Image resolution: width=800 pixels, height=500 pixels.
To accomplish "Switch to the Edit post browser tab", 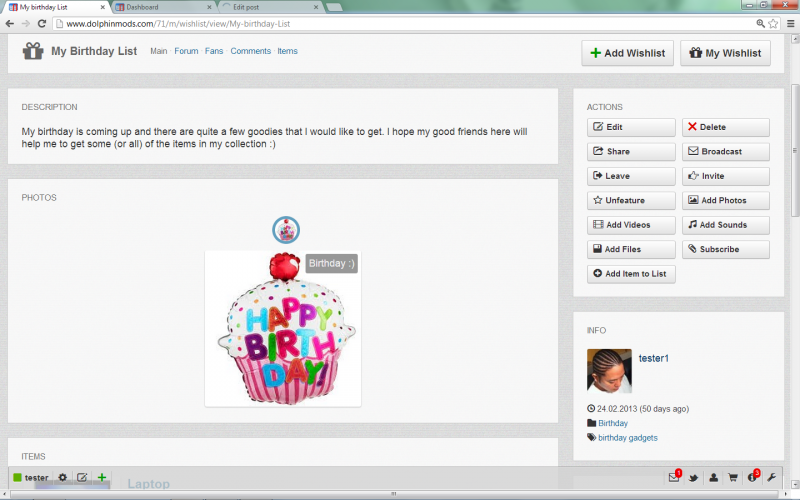I will pos(260,7).
